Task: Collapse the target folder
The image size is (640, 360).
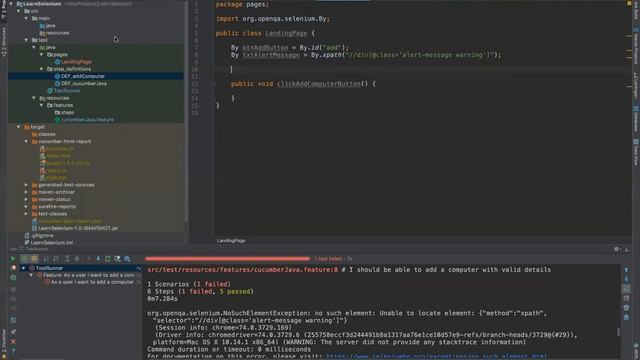Action: [19, 127]
